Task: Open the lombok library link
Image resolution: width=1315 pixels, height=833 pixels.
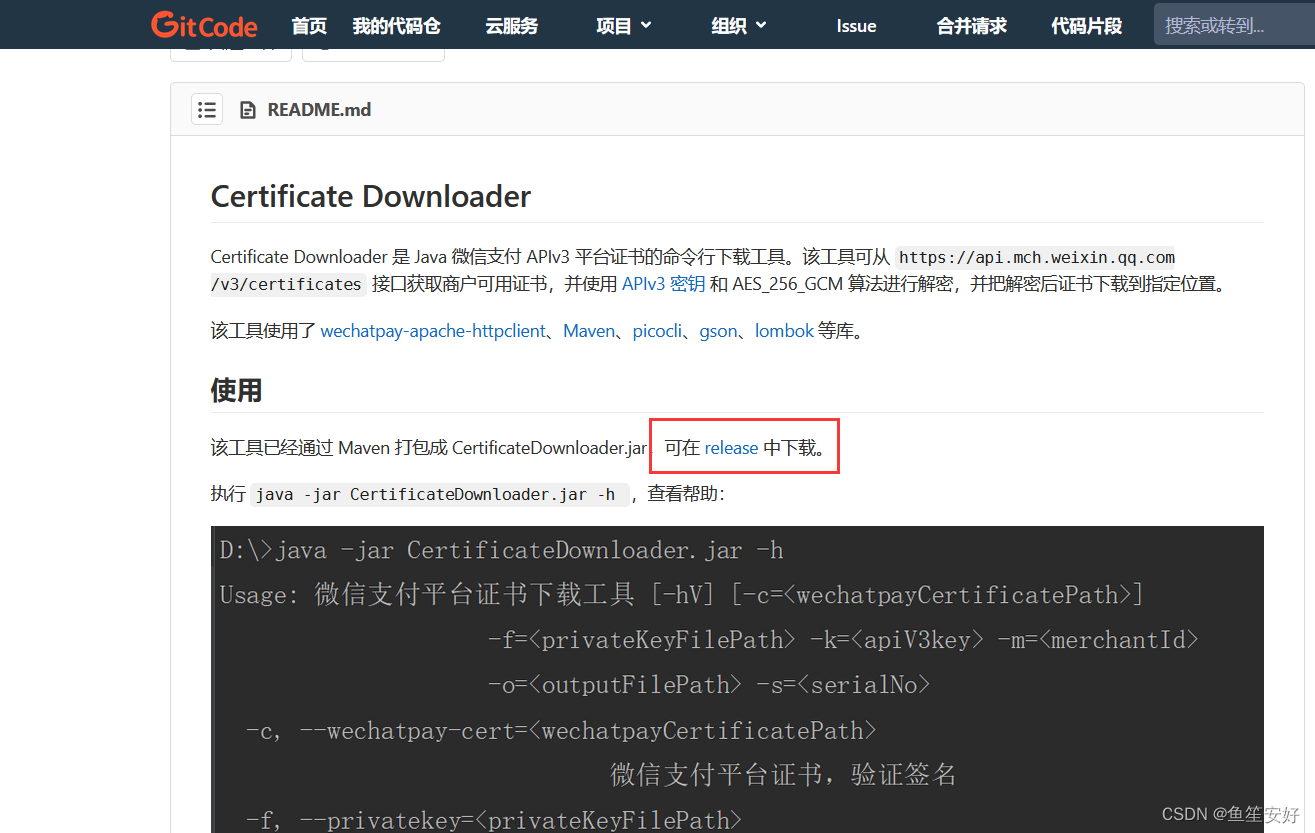Action: click(784, 331)
